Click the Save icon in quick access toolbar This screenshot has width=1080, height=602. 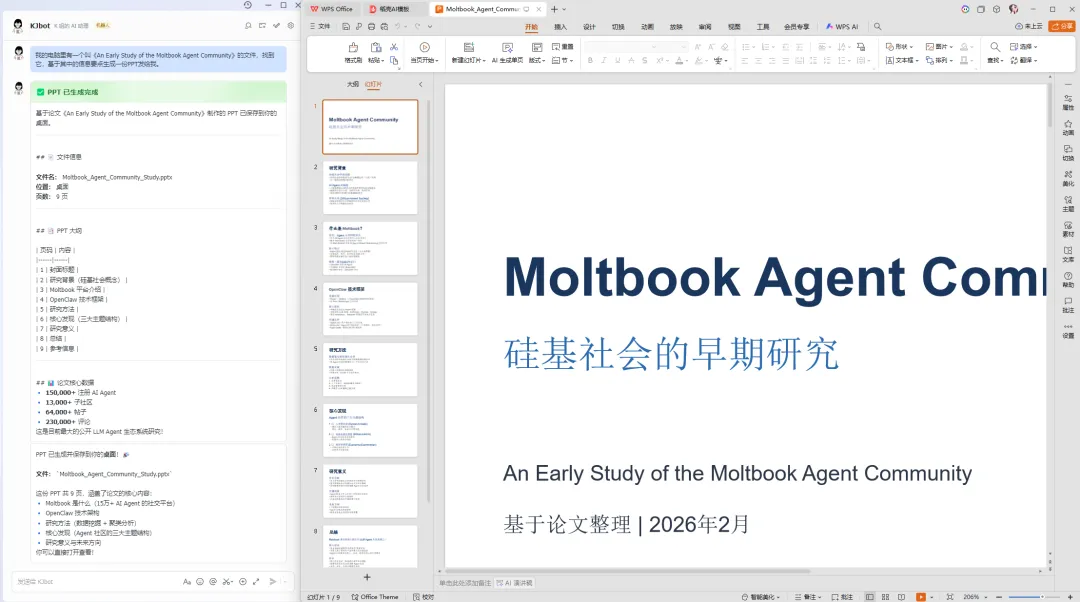coord(346,27)
